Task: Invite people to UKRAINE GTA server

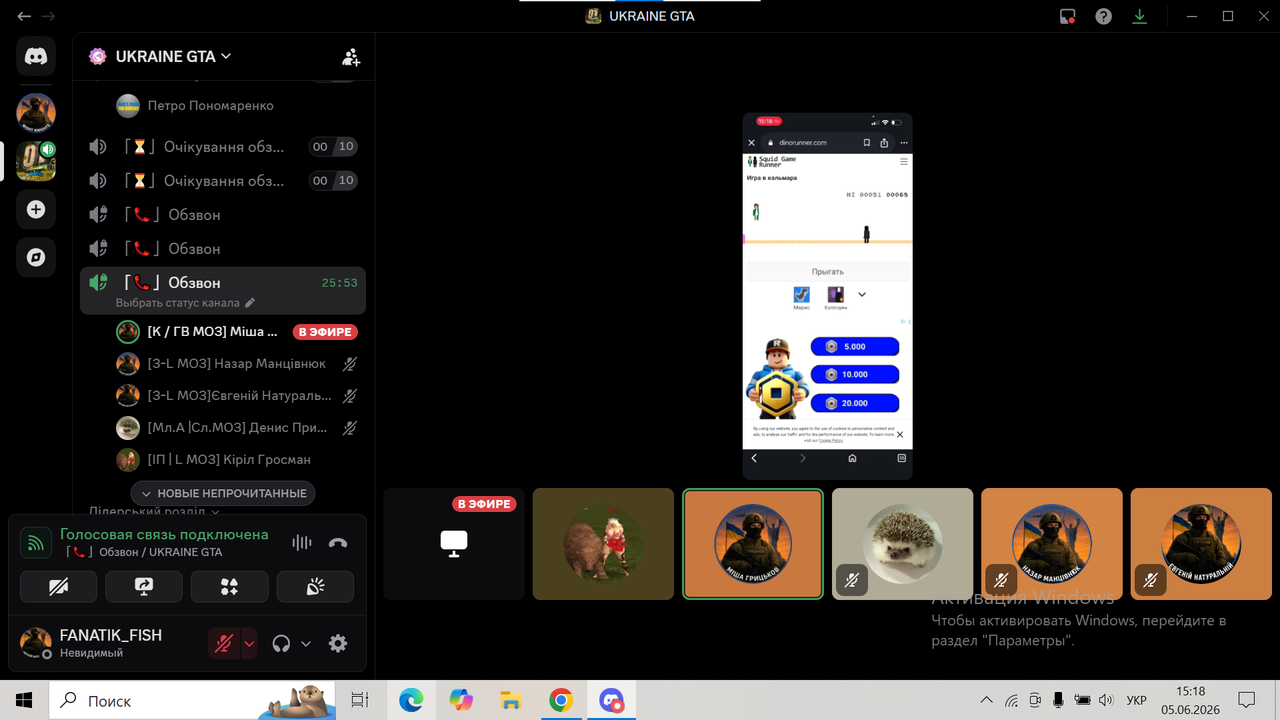Action: 350,57
